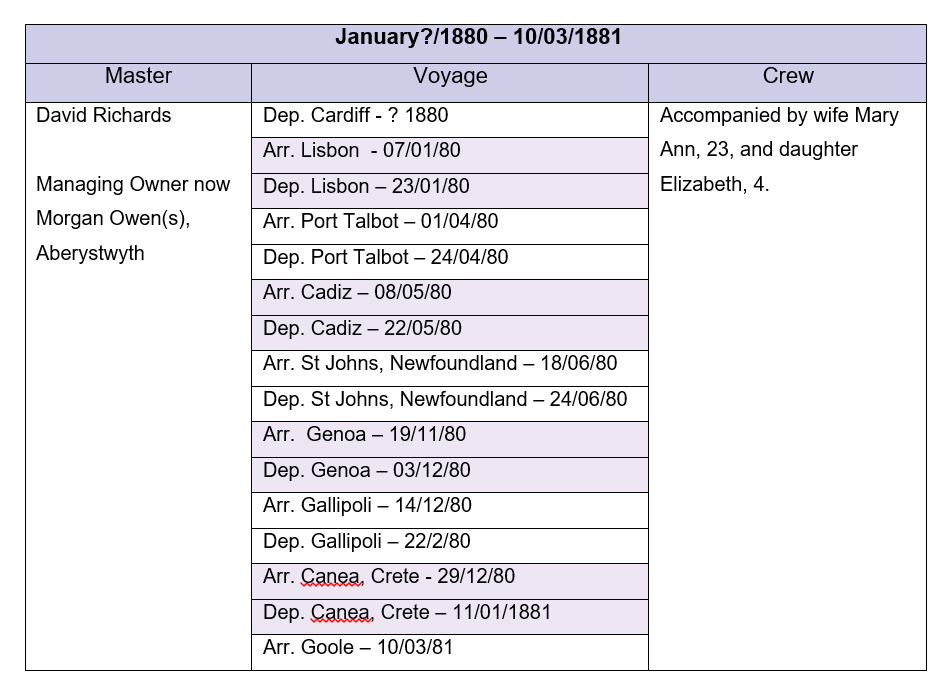The image size is (941, 697).
Task: Click the Dep. Canea, Crete 11/01/1881 row
Action: point(407,612)
